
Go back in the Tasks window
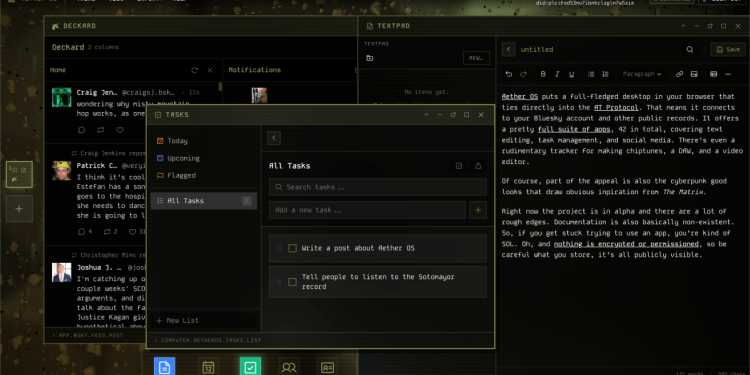tap(274, 138)
